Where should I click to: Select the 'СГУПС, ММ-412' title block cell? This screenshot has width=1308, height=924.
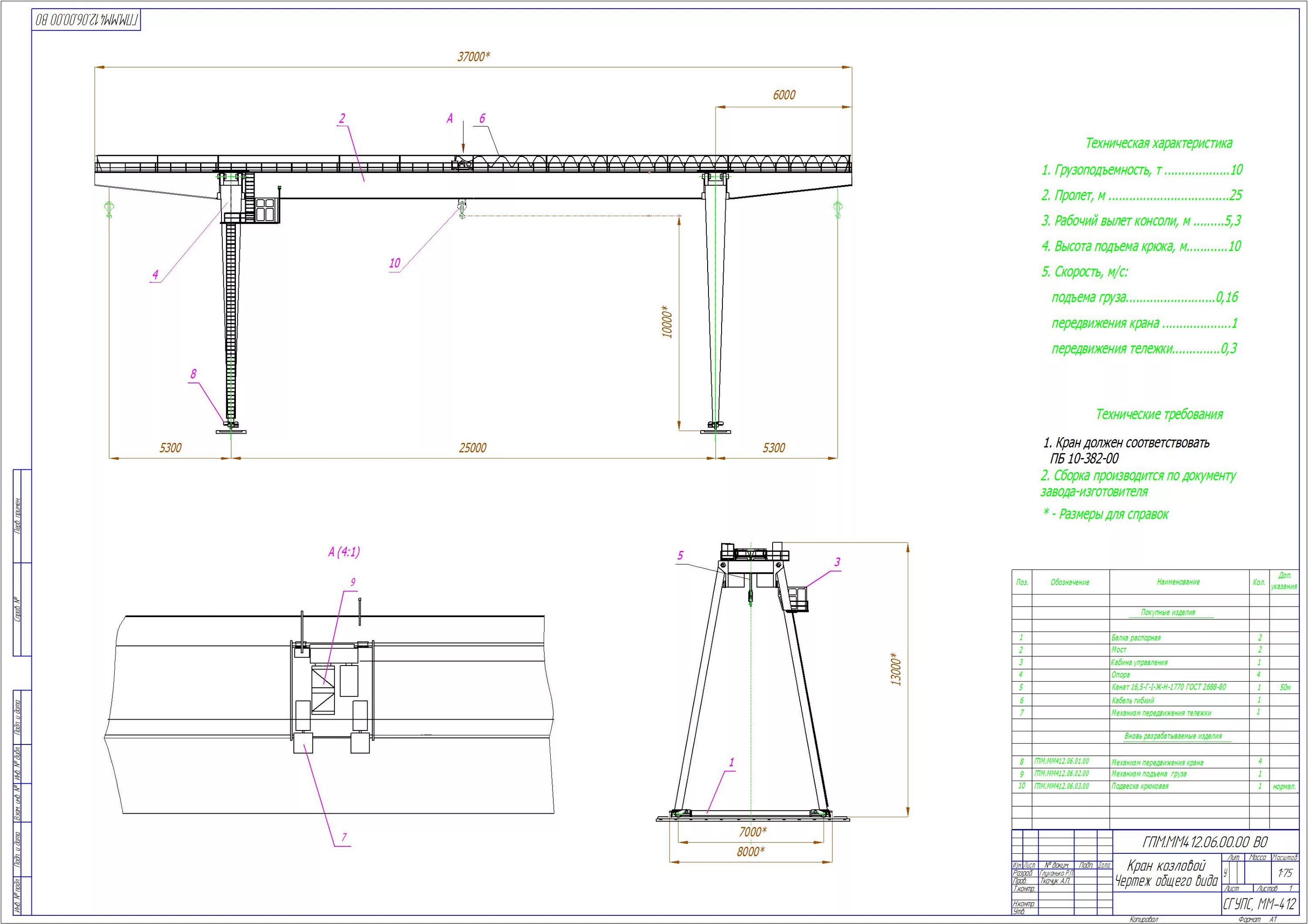pos(1259,904)
